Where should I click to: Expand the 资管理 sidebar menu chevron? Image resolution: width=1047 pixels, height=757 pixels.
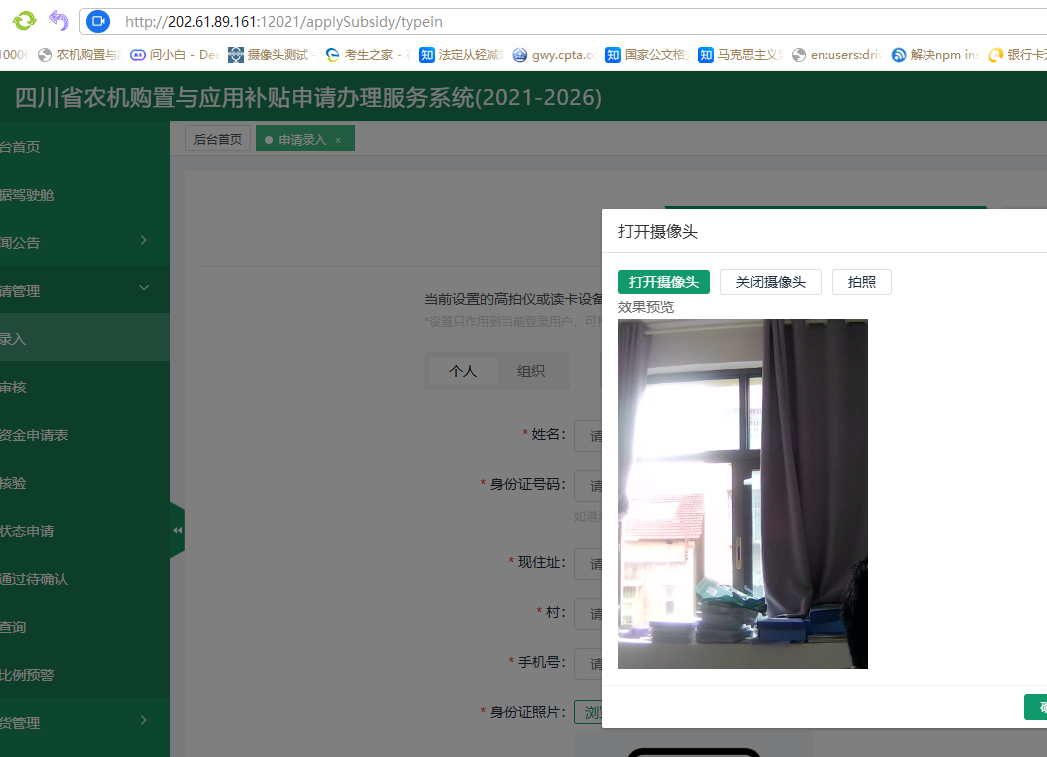pos(144,720)
